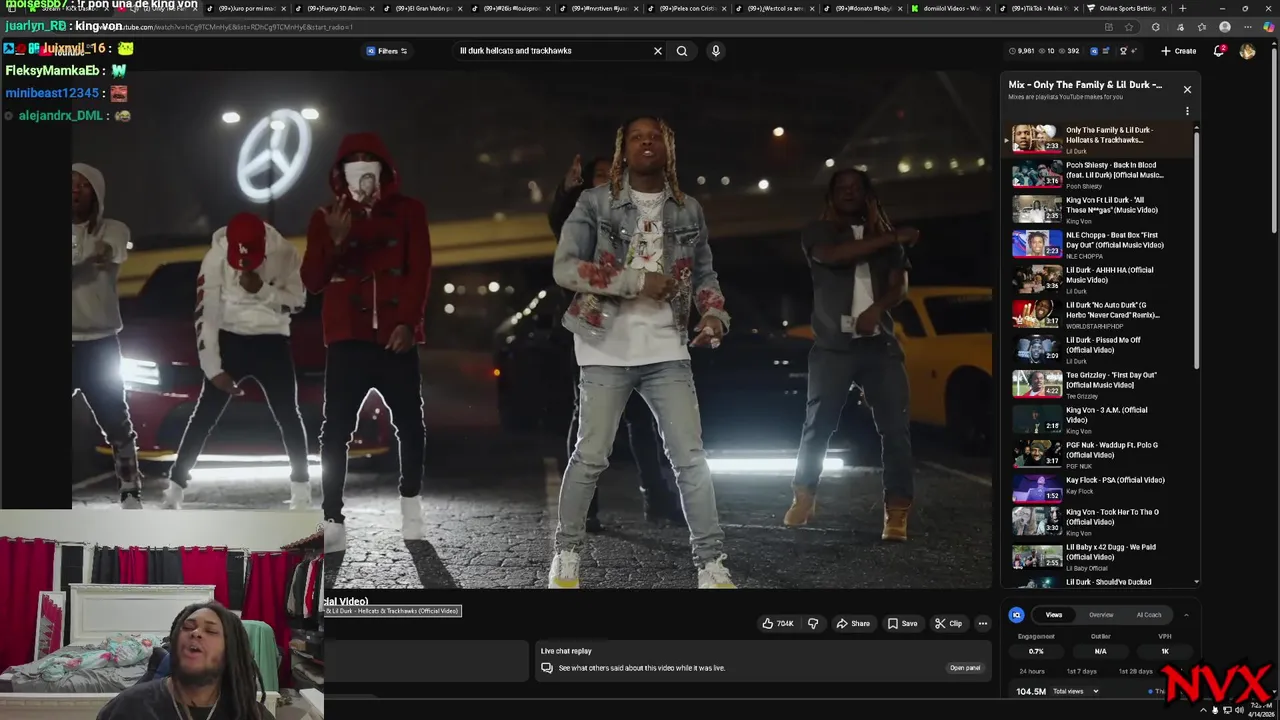Open browser profile avatar
Screen dimensions: 1280x720
tap(1225, 27)
